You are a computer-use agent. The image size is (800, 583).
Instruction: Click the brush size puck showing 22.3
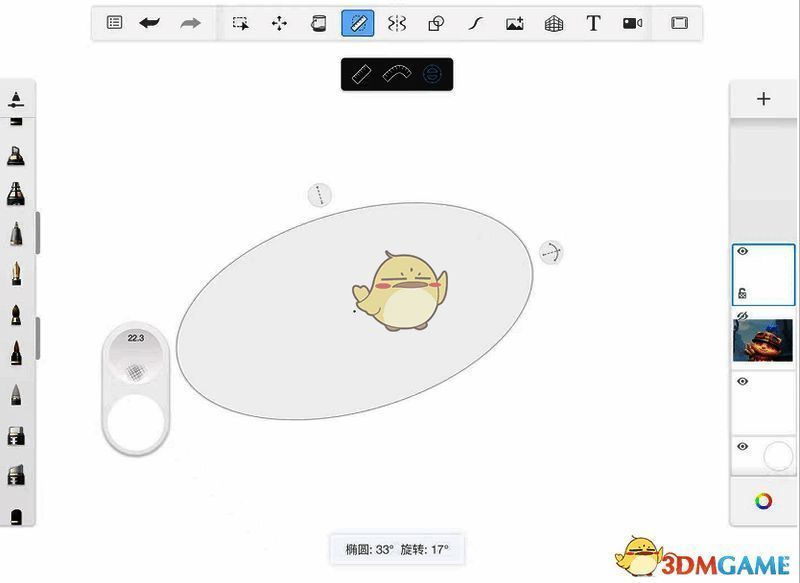point(136,352)
